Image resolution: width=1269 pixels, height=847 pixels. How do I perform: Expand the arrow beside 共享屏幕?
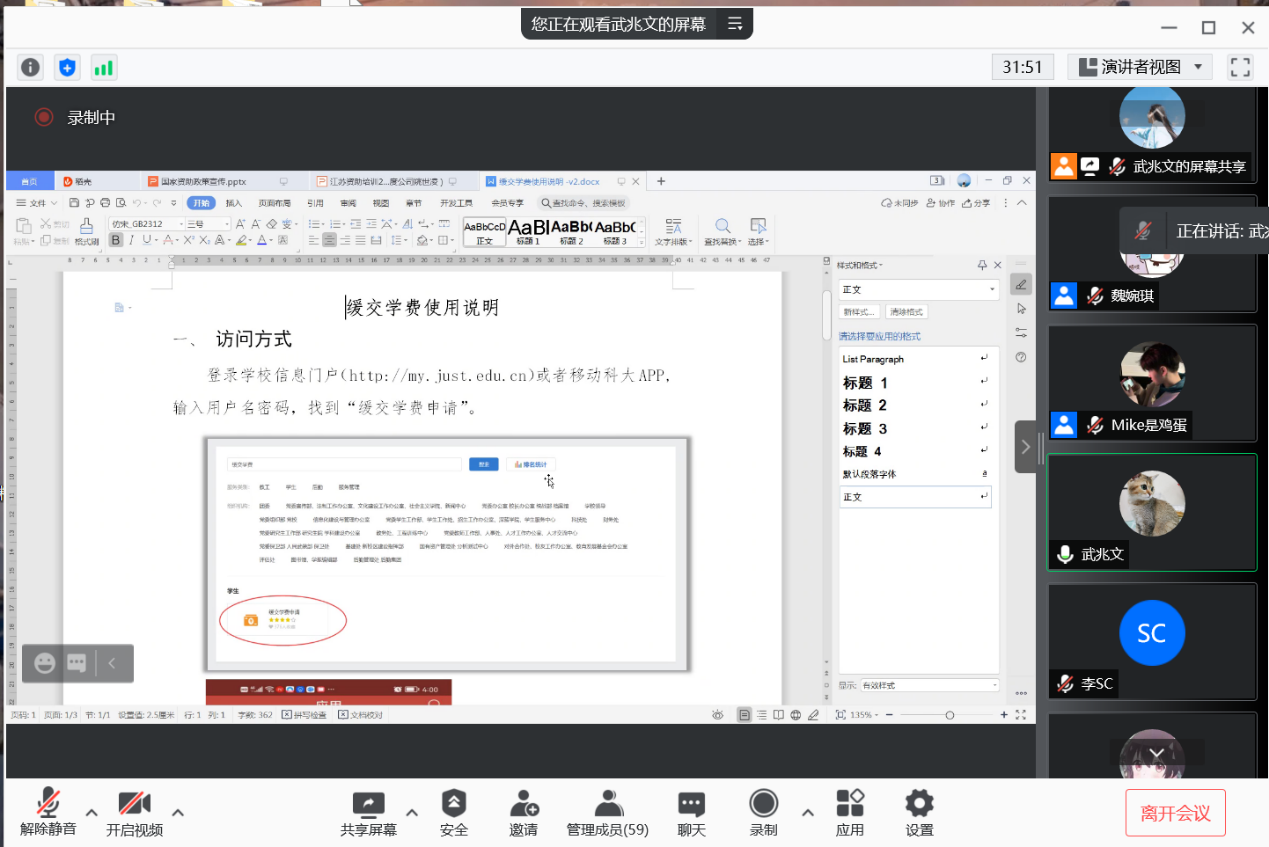411,812
